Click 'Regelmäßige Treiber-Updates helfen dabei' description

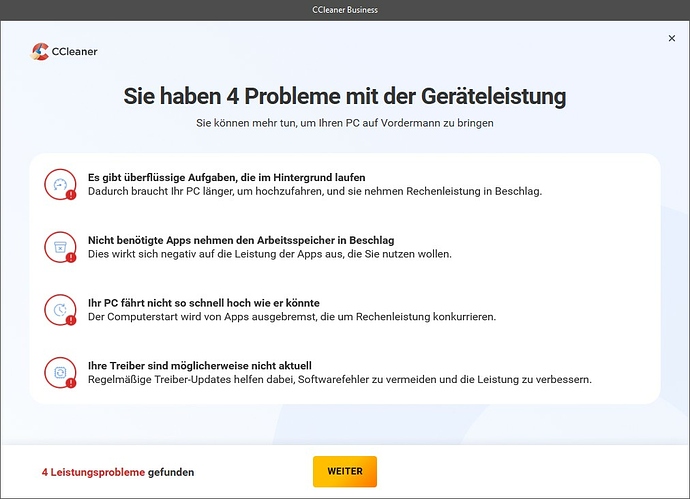(340, 379)
